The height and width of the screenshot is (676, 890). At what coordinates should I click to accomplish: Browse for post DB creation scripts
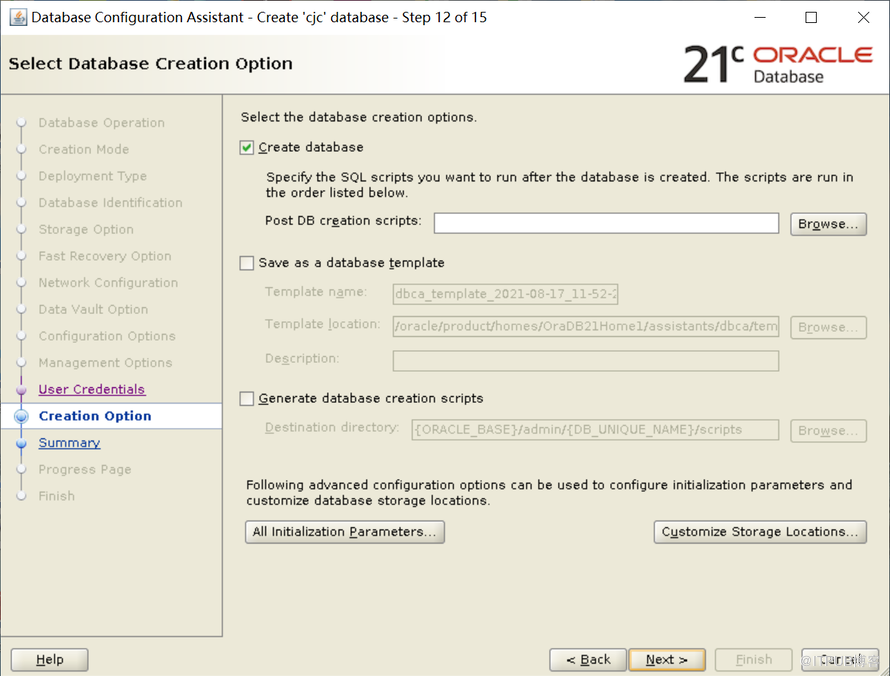pyautogui.click(x=828, y=224)
